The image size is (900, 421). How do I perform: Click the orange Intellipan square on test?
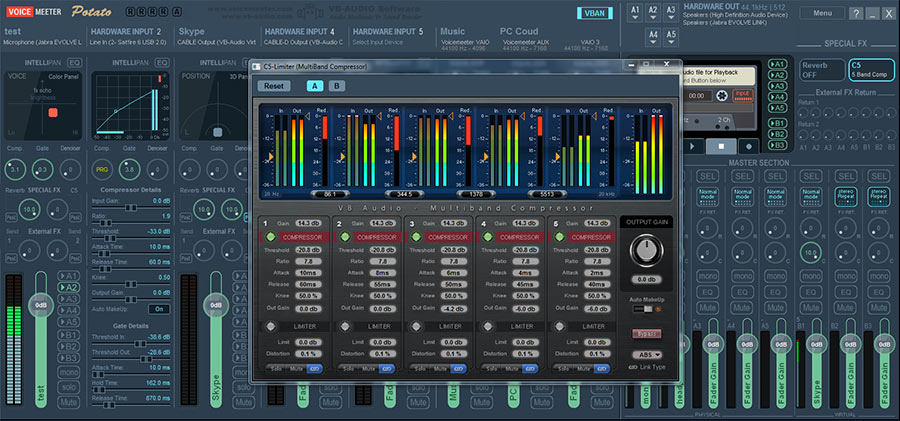point(53,113)
